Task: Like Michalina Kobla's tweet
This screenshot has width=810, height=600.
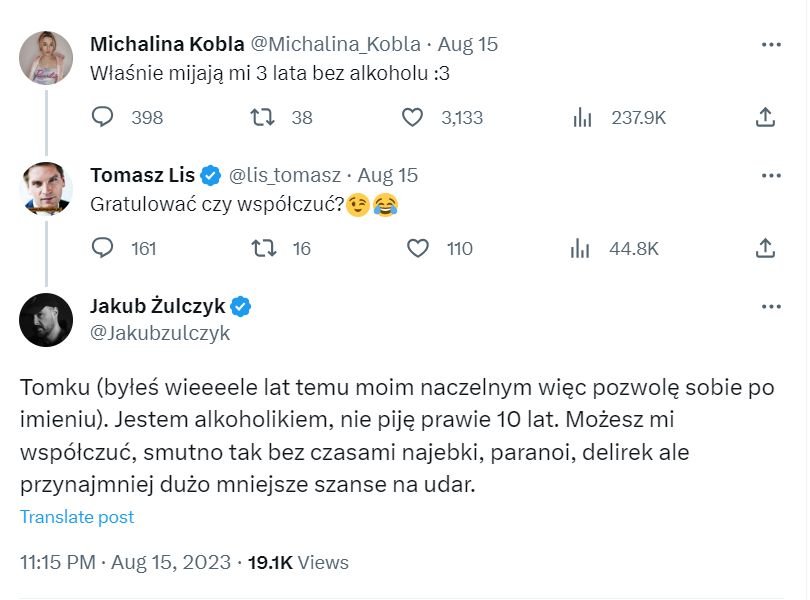Action: point(412,117)
